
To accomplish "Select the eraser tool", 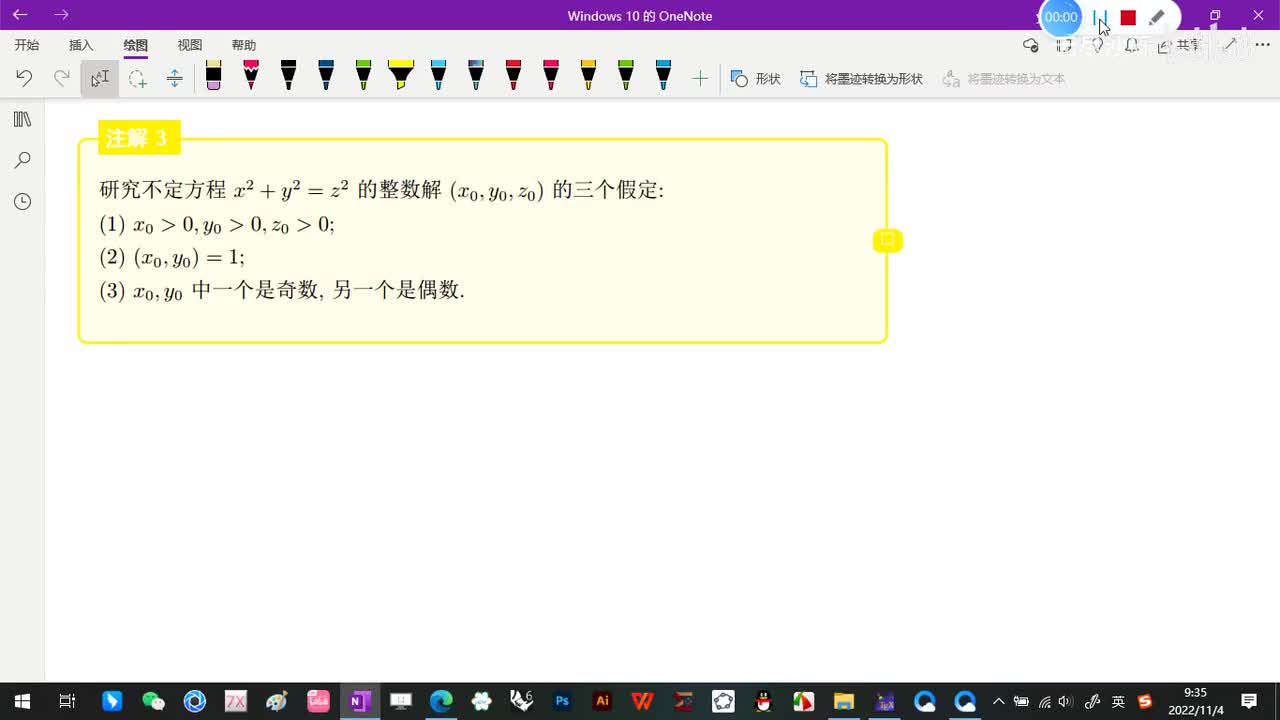I will 213,76.
